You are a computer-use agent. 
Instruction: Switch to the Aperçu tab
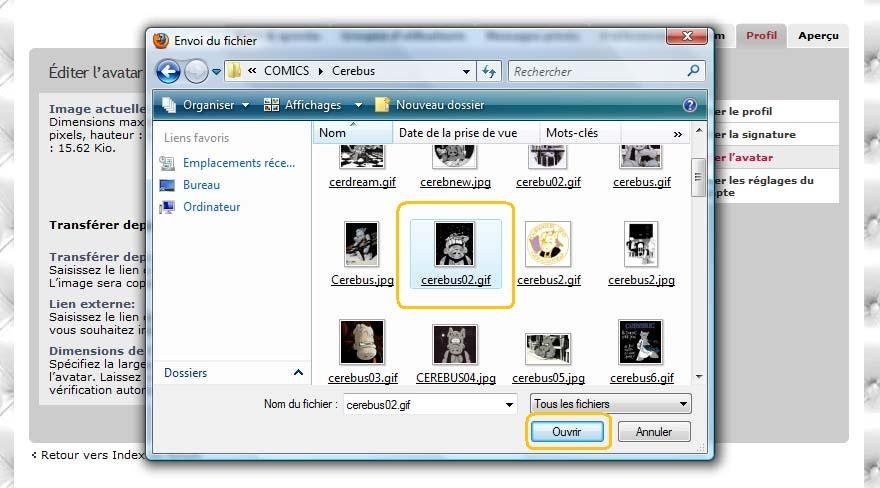point(817,36)
